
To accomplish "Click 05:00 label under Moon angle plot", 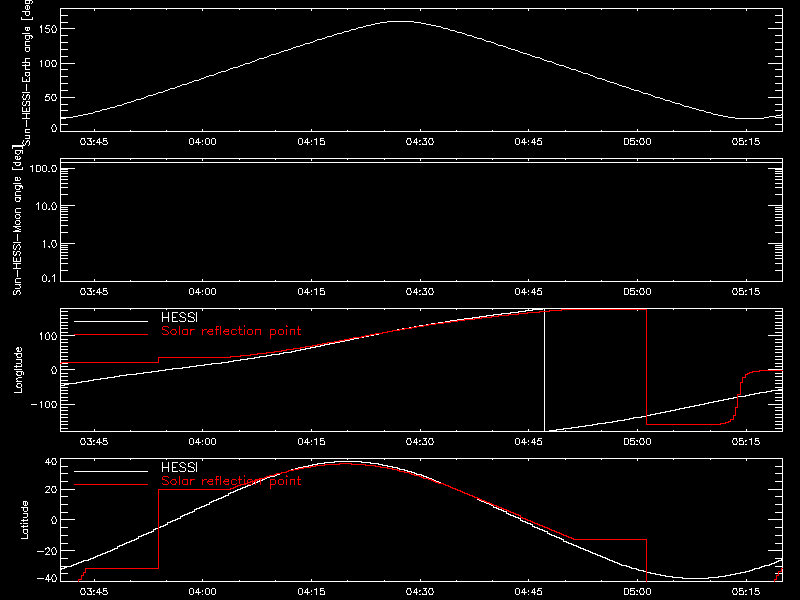I will [637, 292].
